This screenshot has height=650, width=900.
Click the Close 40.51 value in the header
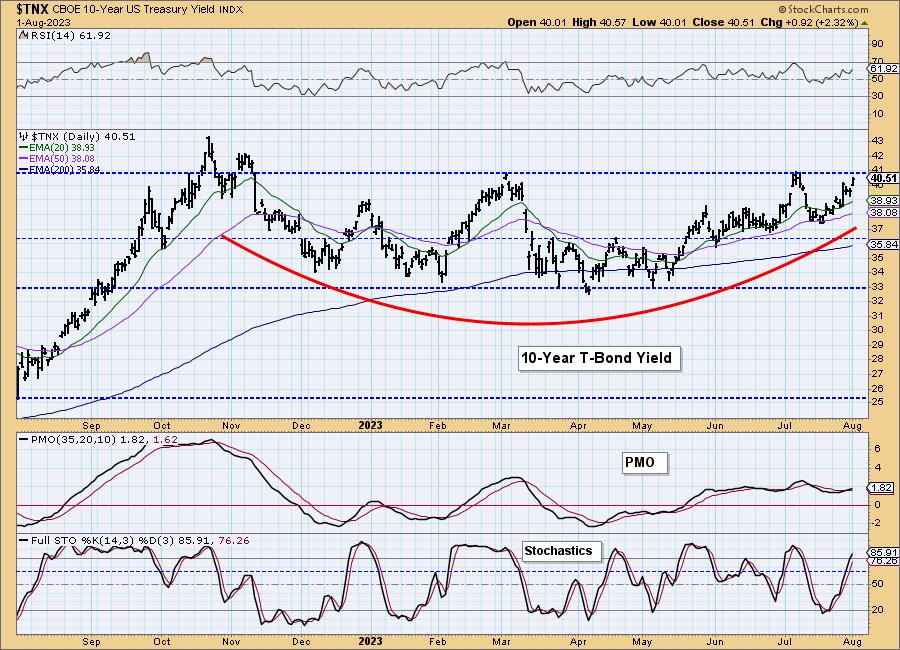pyautogui.click(x=723, y=22)
